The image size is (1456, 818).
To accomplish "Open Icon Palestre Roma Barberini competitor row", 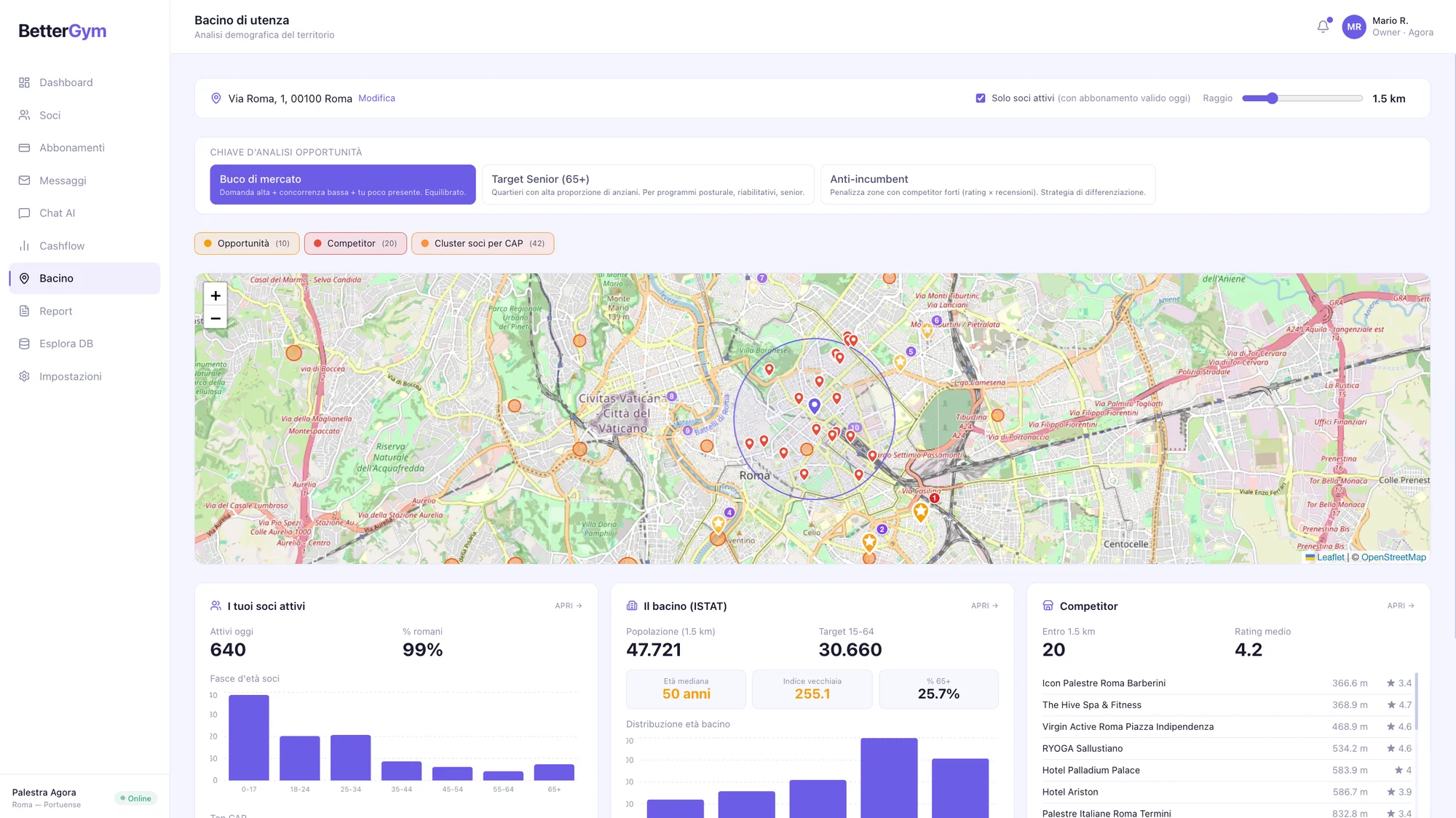I will (1227, 683).
